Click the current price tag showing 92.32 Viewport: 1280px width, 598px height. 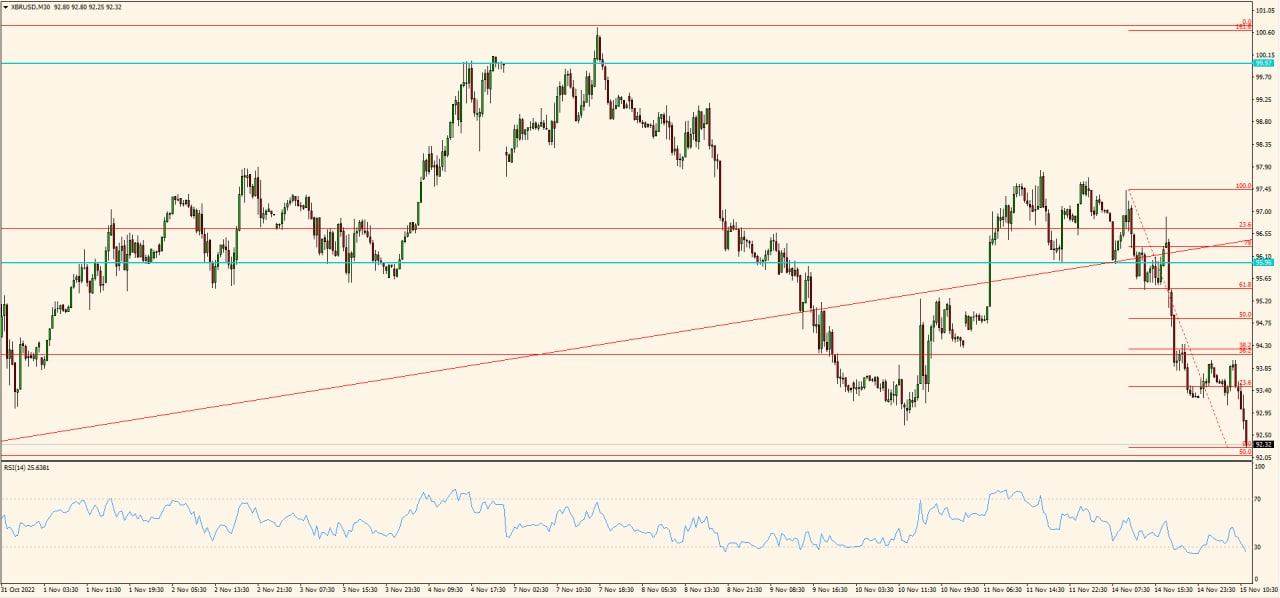pos(1263,443)
